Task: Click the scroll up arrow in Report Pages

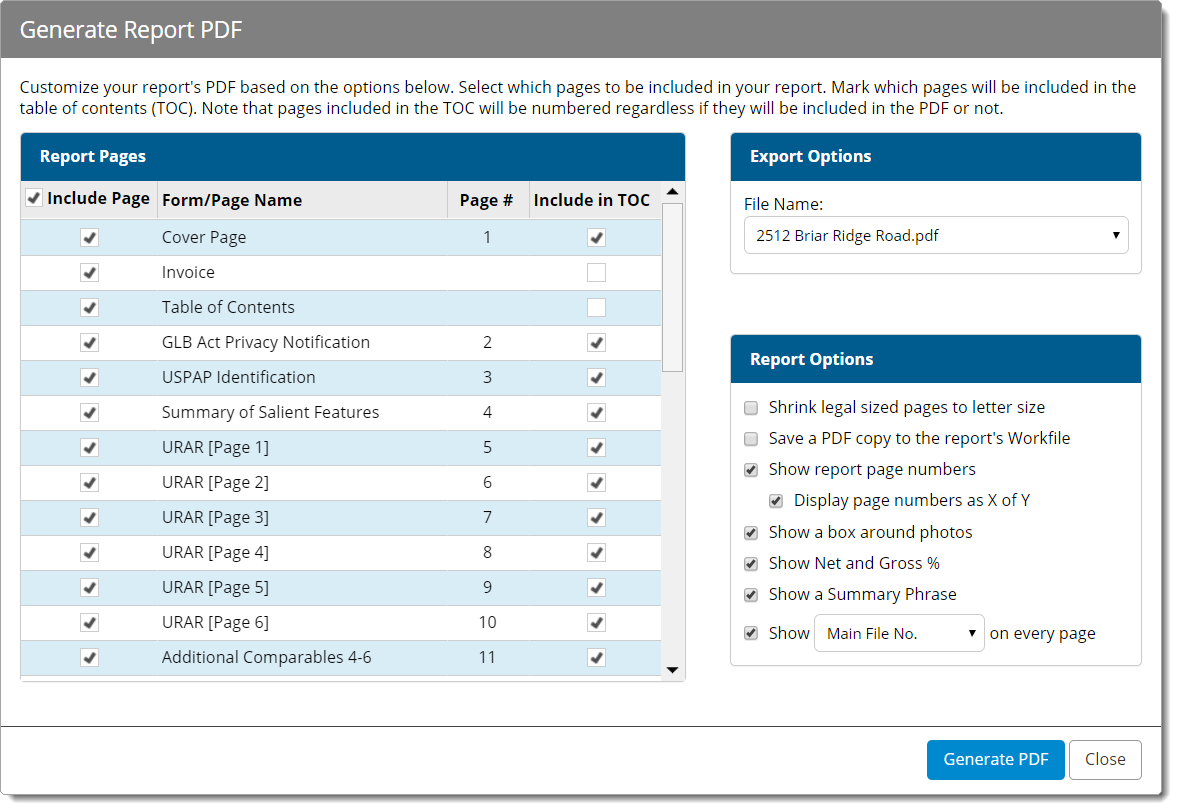Action: (x=672, y=192)
